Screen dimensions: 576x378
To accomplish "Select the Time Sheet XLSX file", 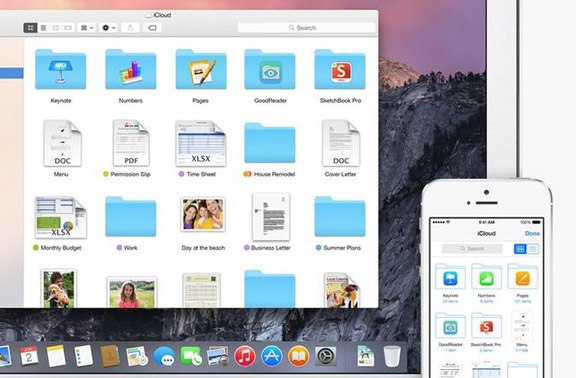I will point(201,144).
